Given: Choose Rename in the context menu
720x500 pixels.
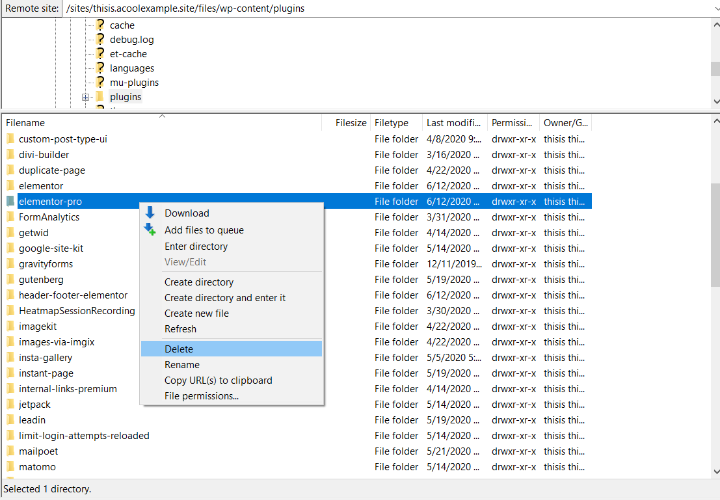Looking at the screenshot, I should click(182, 365).
